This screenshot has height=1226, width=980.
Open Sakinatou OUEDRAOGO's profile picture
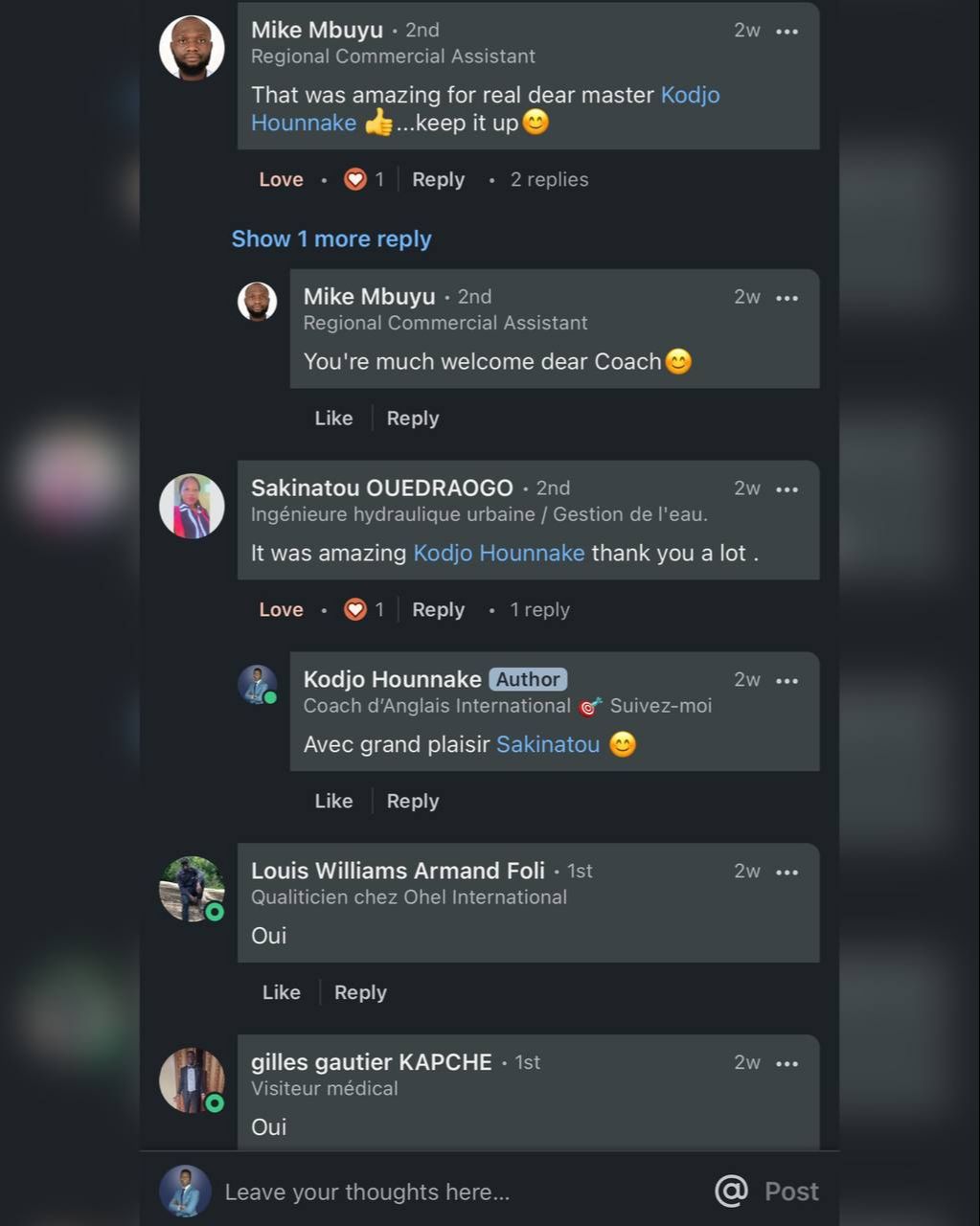tap(192, 506)
